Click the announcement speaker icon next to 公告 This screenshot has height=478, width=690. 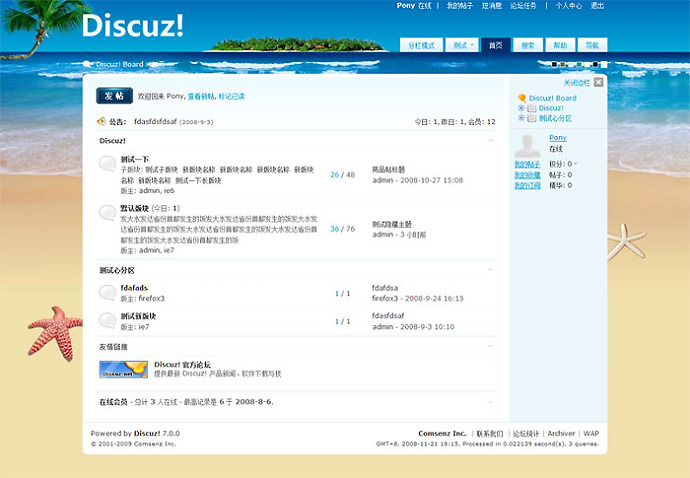101,121
